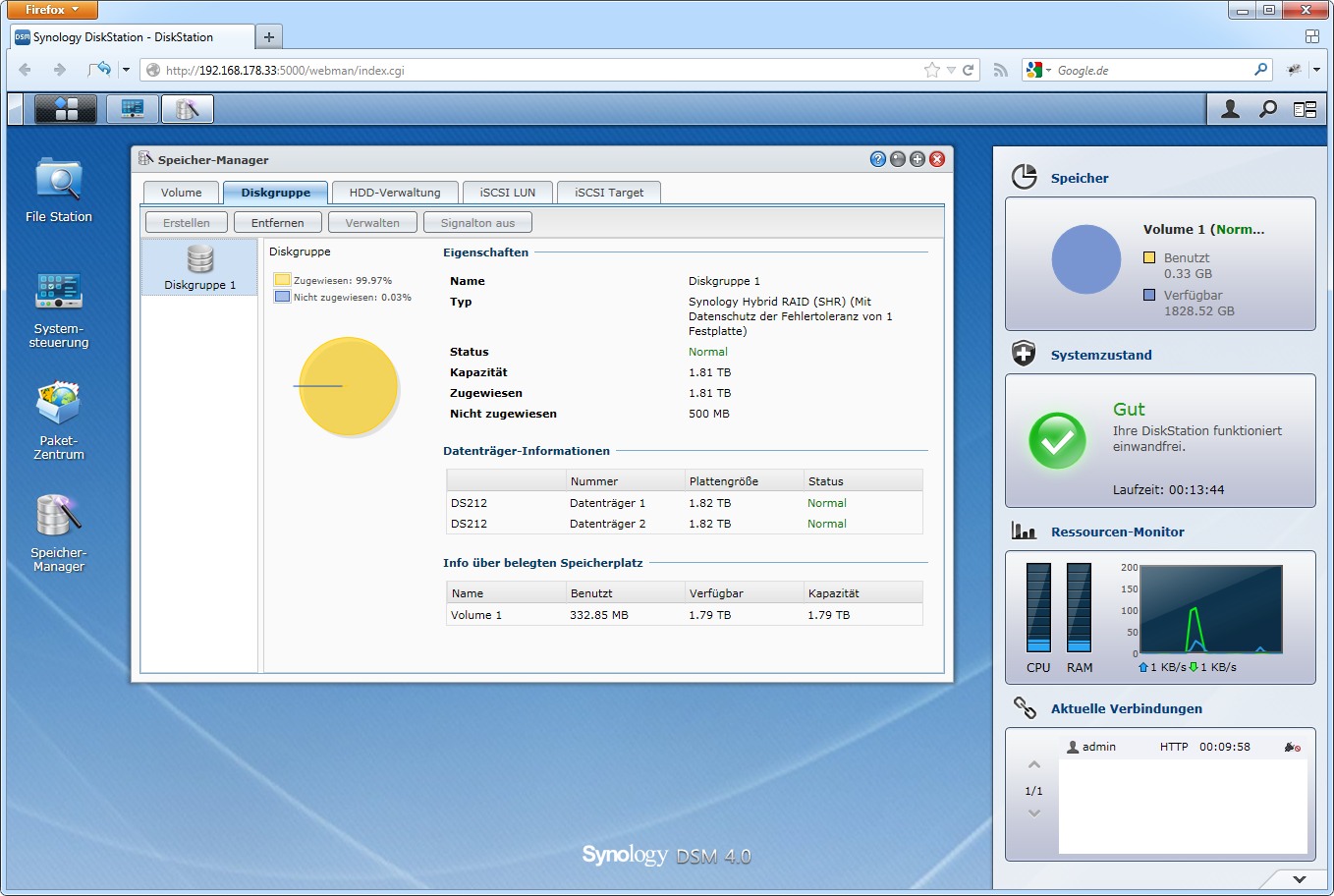
Task: Click the Plattengröße column header
Action: (x=744, y=481)
